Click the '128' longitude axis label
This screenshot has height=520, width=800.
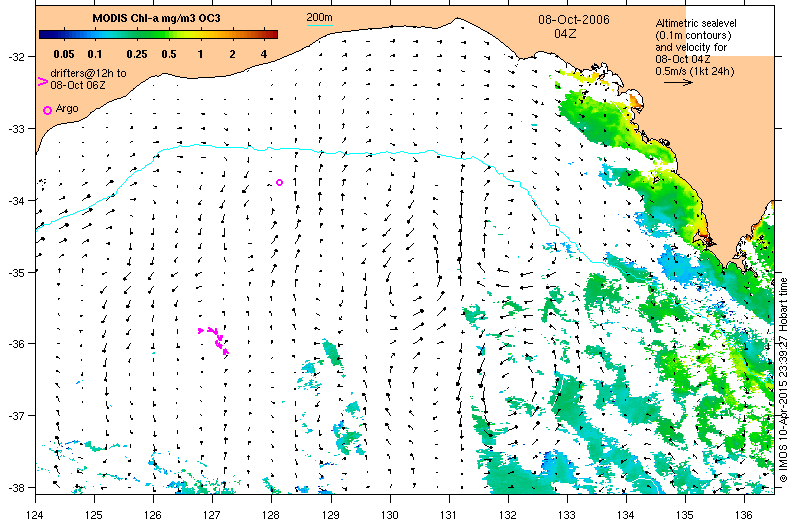pos(271,514)
